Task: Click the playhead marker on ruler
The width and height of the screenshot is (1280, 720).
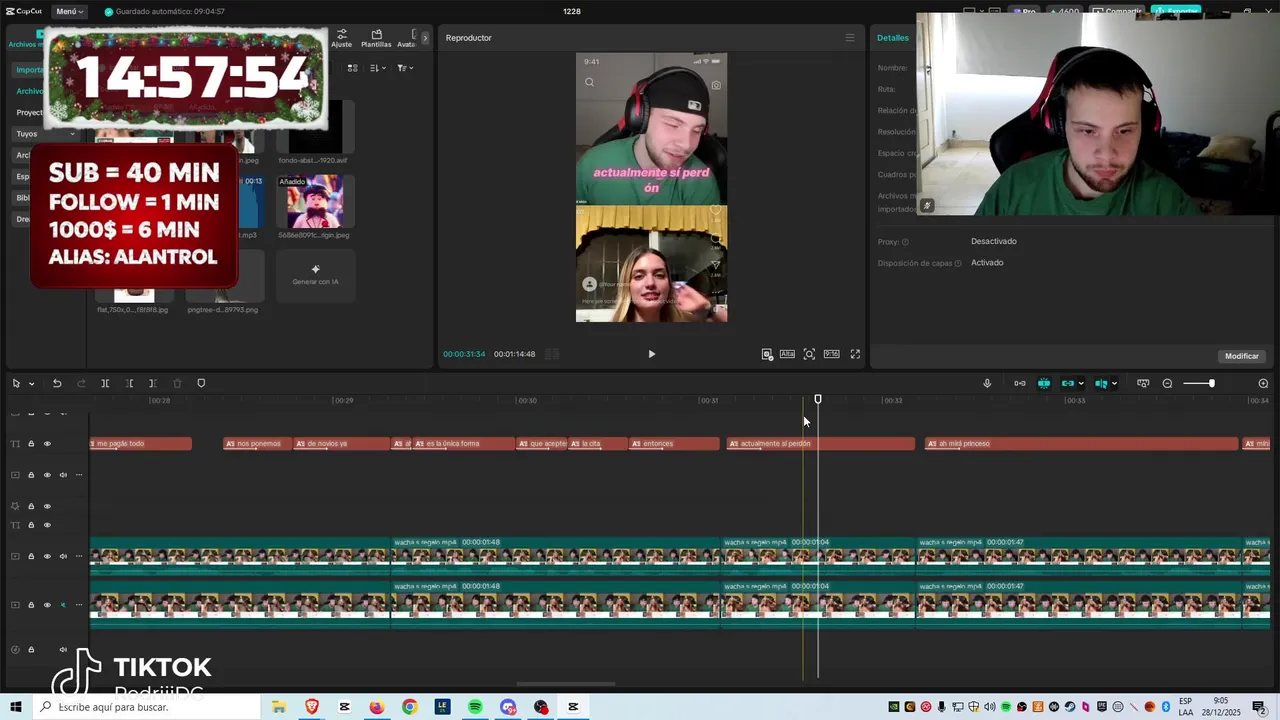Action: point(818,399)
